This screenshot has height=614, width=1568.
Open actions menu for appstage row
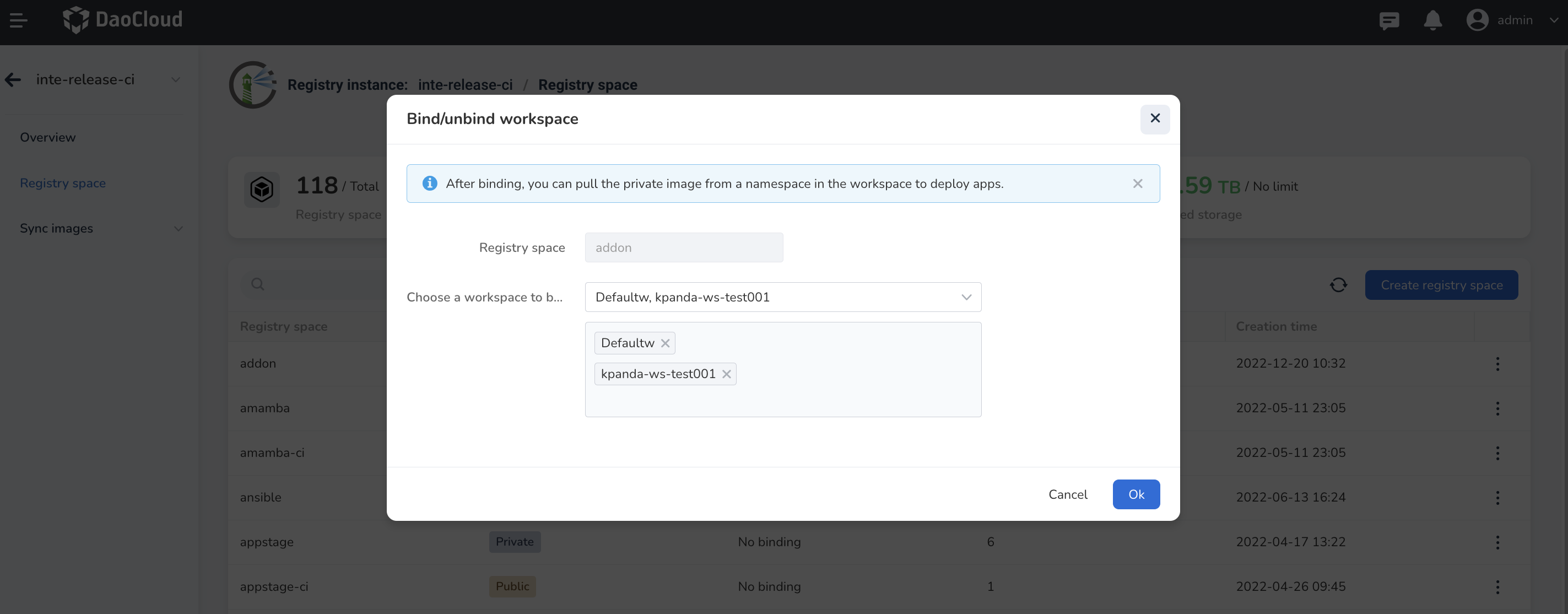pos(1497,542)
